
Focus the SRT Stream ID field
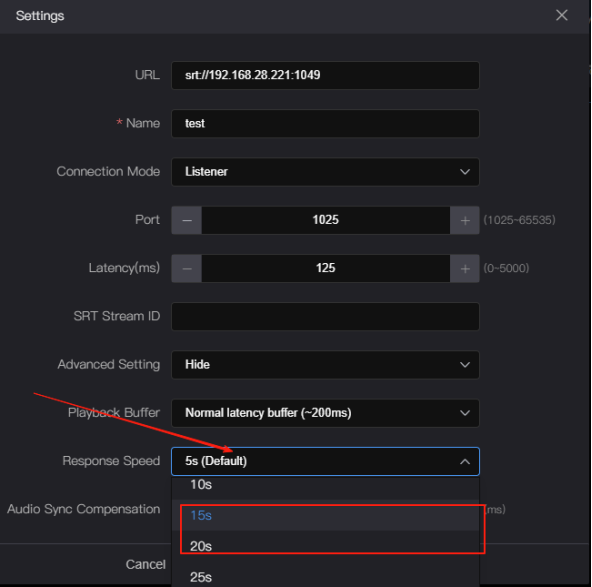pos(325,316)
